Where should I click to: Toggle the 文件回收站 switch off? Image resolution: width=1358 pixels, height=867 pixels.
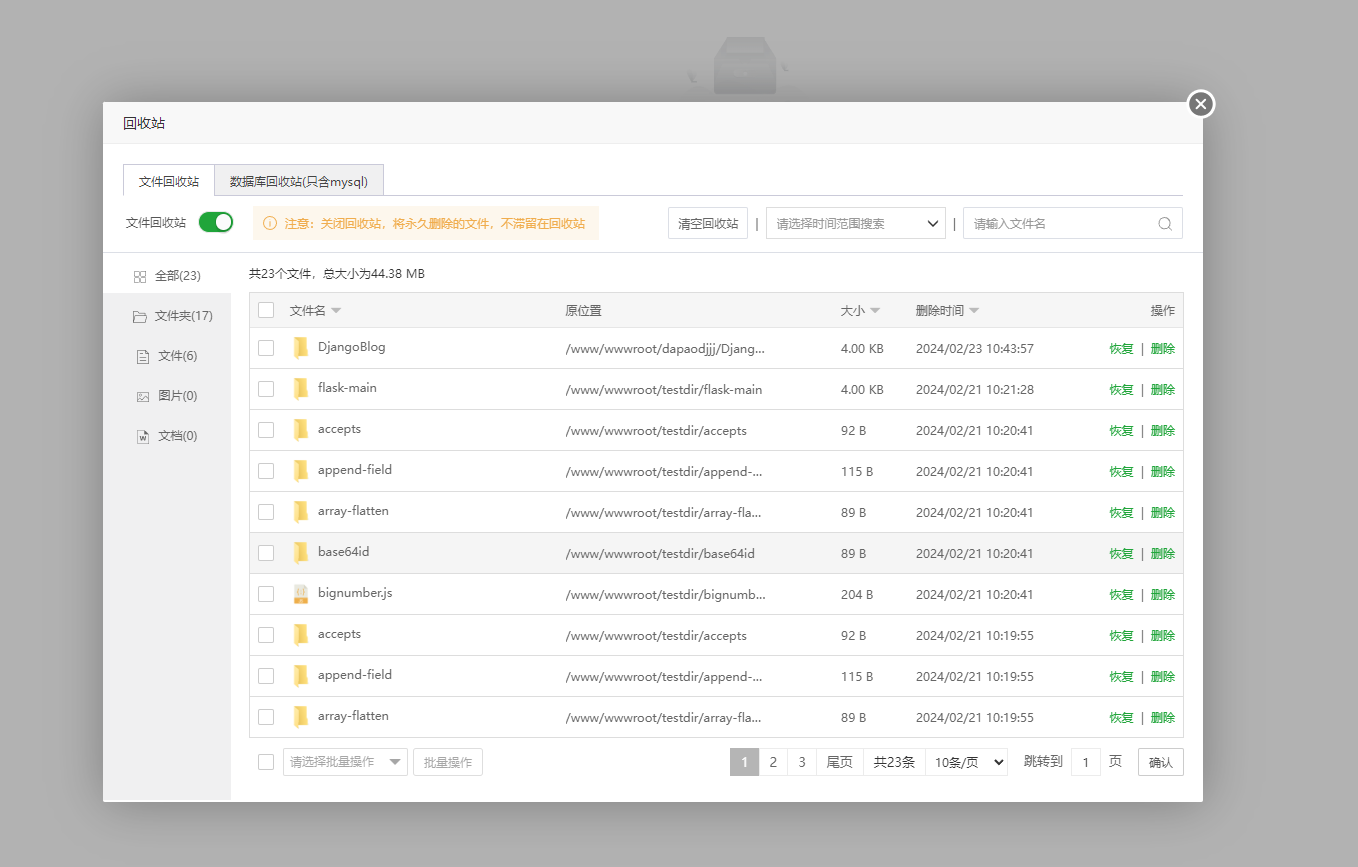[x=216, y=222]
